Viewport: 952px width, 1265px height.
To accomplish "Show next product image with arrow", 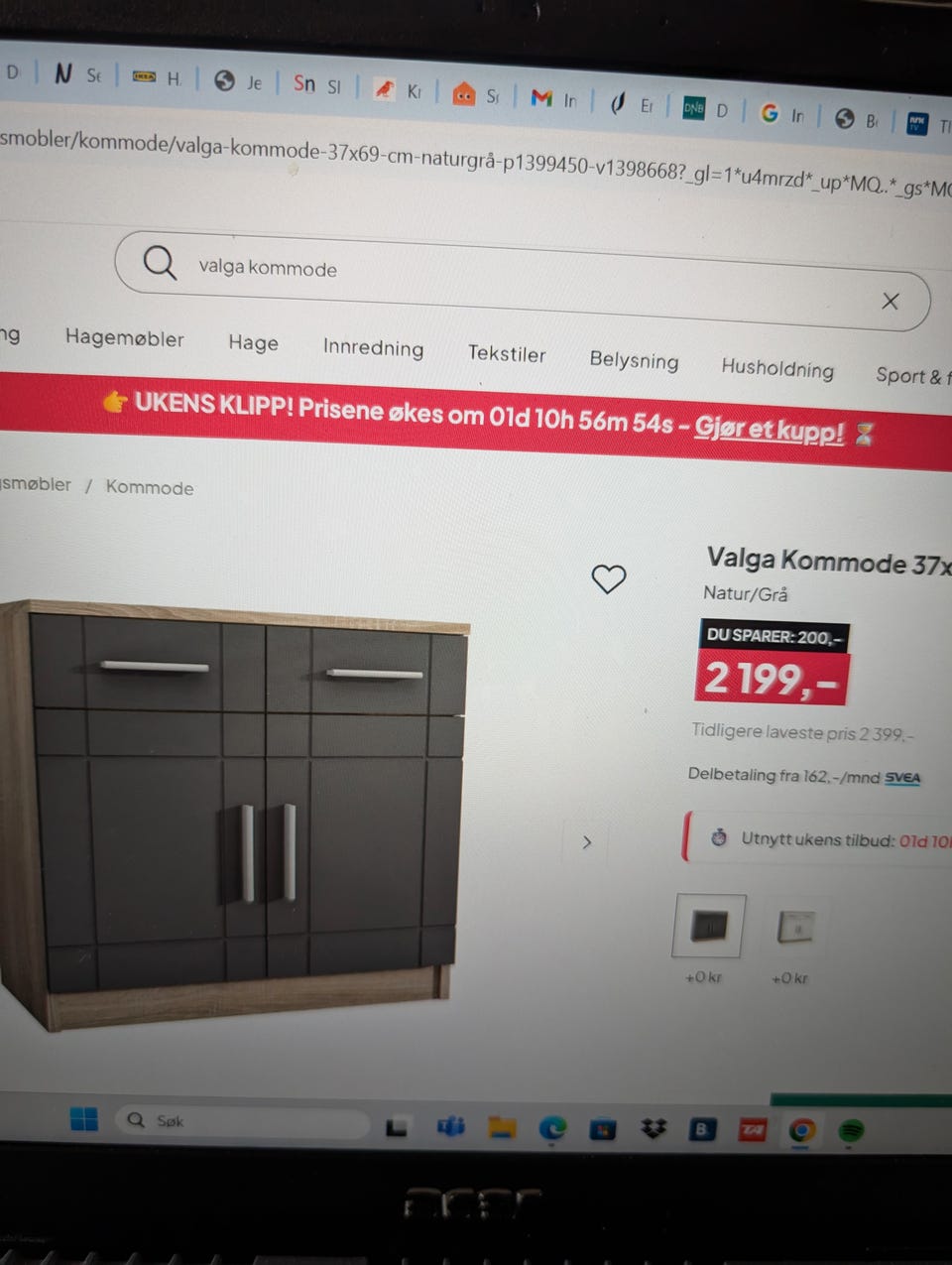I will pyautogui.click(x=587, y=842).
